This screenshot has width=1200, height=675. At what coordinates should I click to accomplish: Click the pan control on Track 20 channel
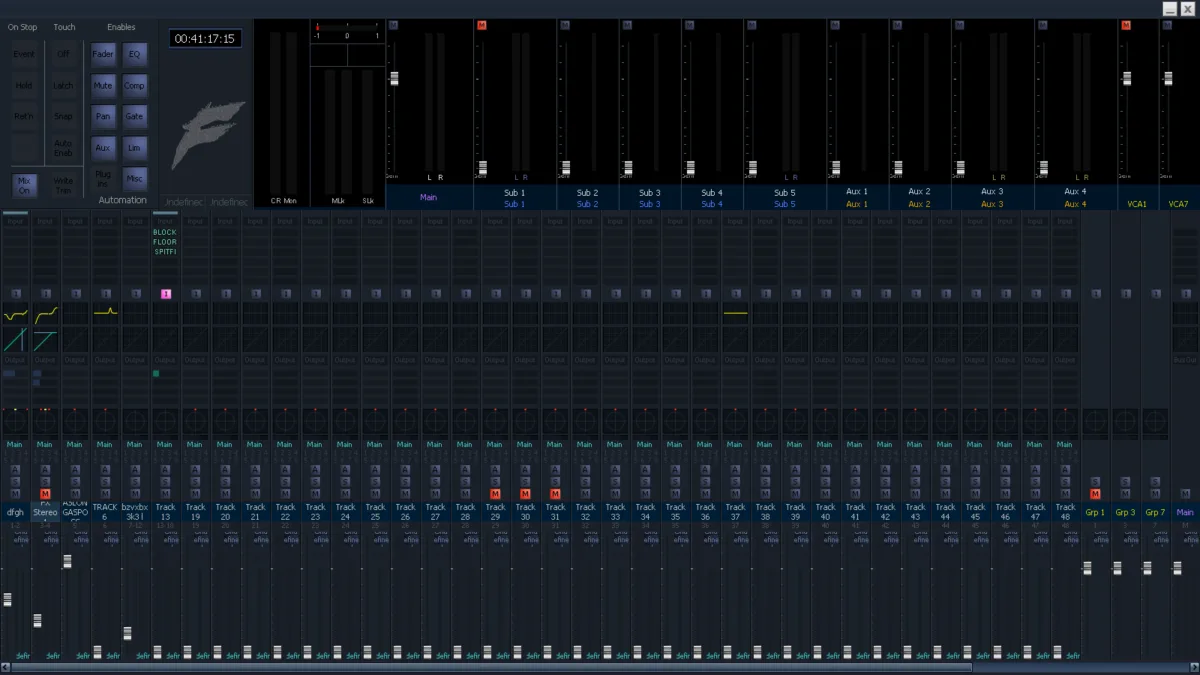click(x=225, y=422)
